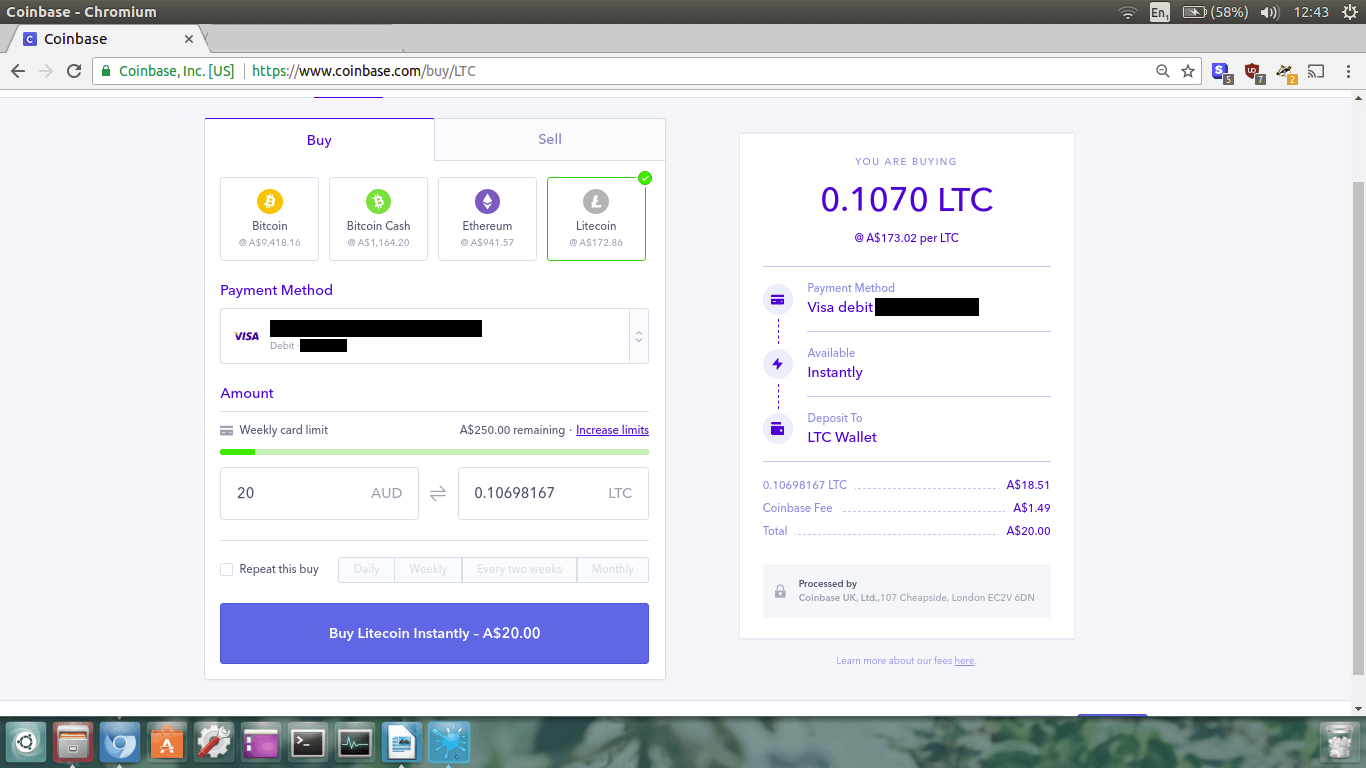The image size is (1366, 768).
Task: Open the Privacy Badger extension icon
Action: pyautogui.click(x=1286, y=72)
